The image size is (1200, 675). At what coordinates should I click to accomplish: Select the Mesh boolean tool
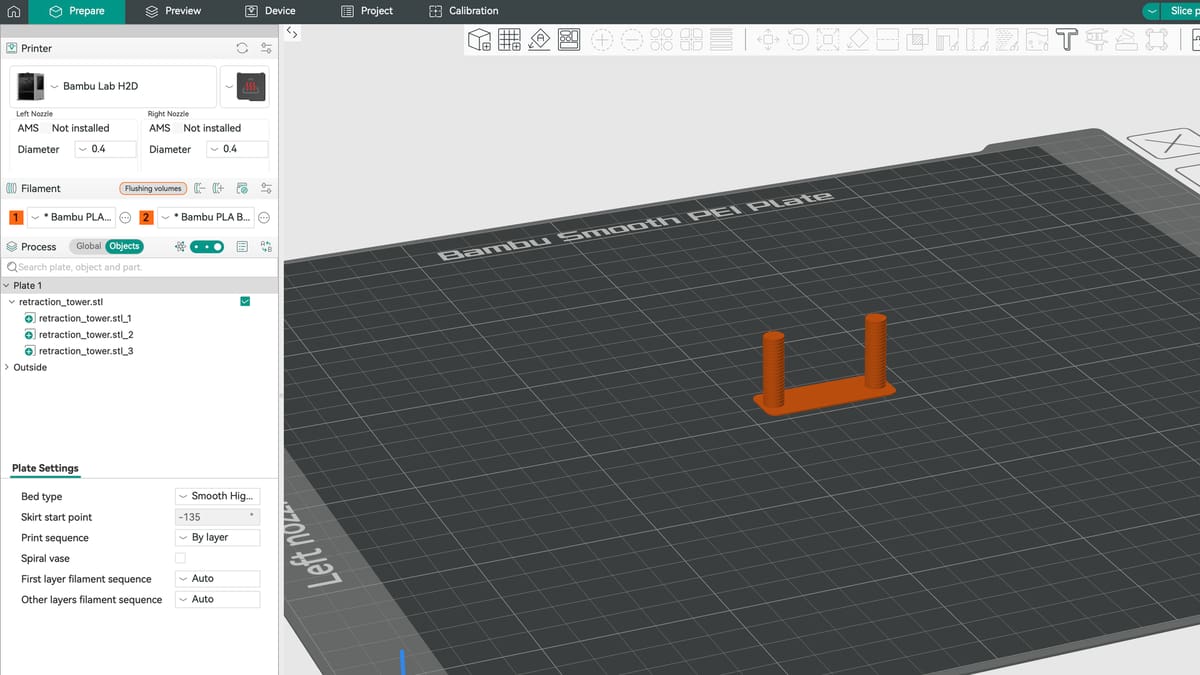[x=918, y=40]
